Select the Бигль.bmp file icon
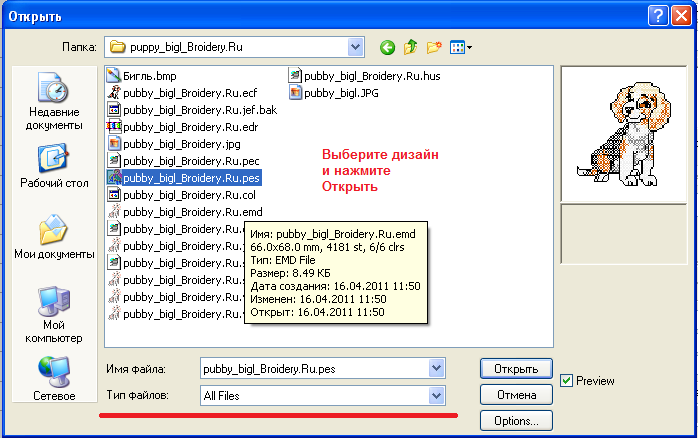The width and height of the screenshot is (698, 438). [114, 76]
